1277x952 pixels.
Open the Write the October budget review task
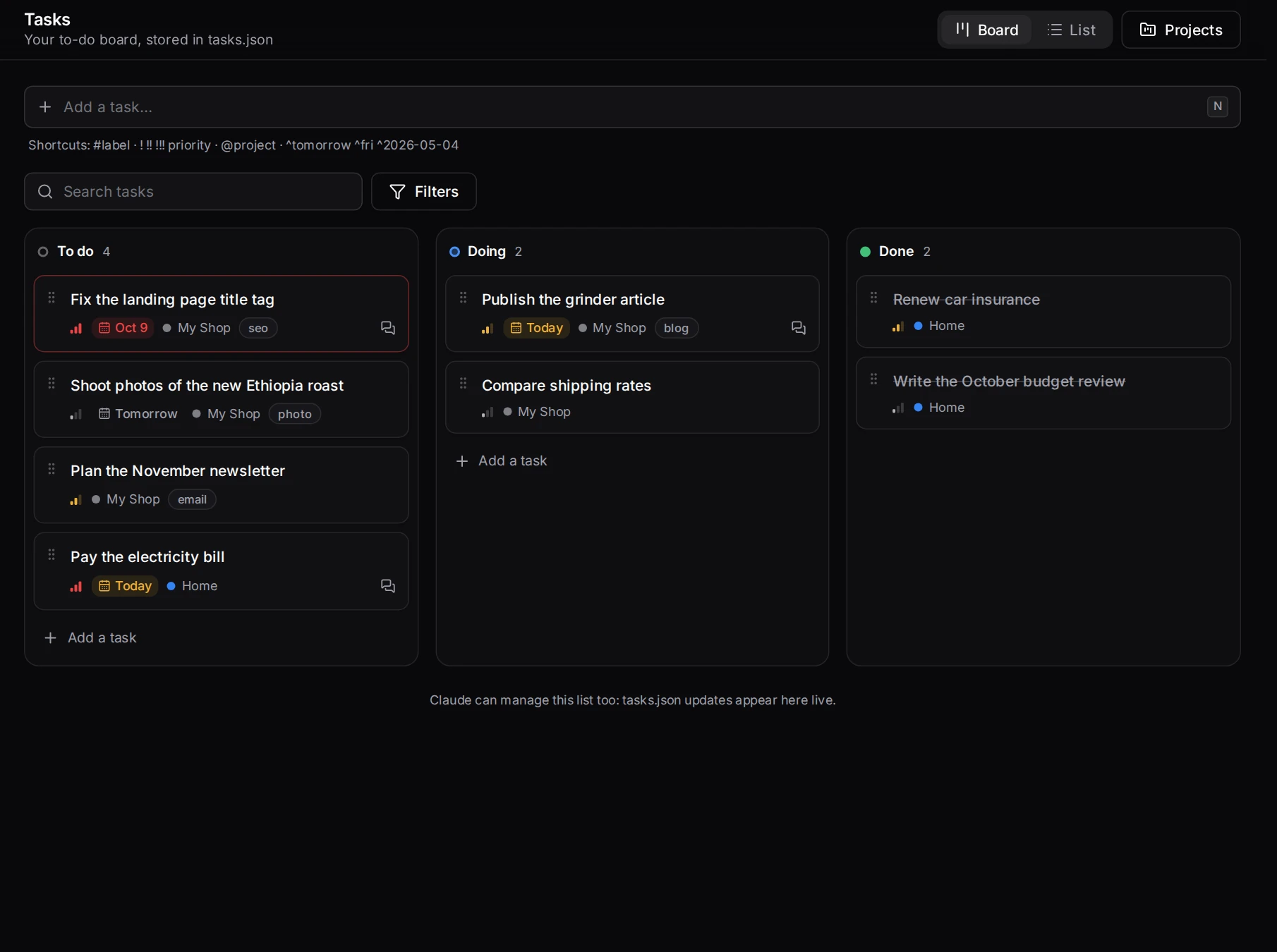tap(1009, 382)
